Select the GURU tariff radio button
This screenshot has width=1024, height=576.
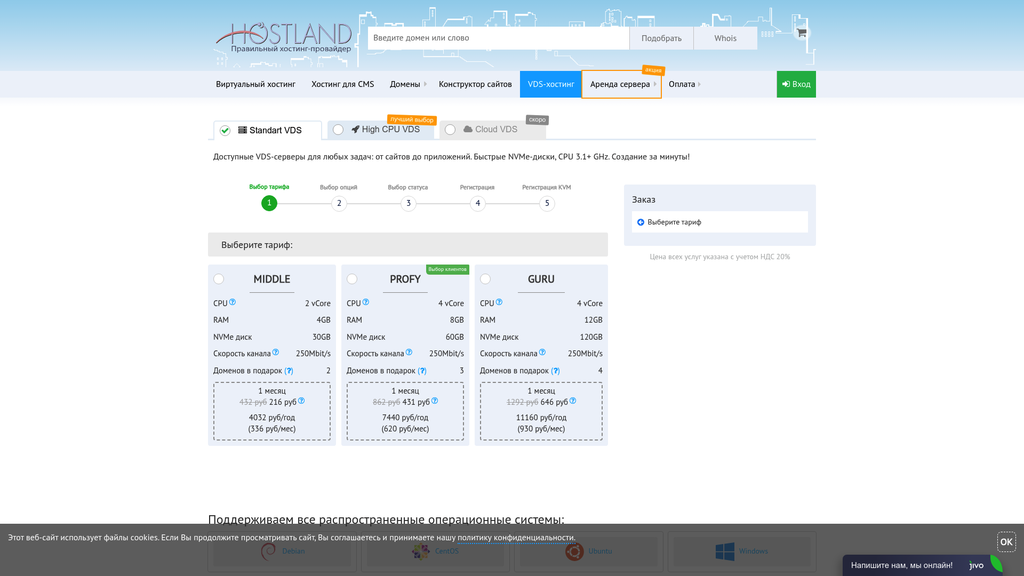[486, 279]
